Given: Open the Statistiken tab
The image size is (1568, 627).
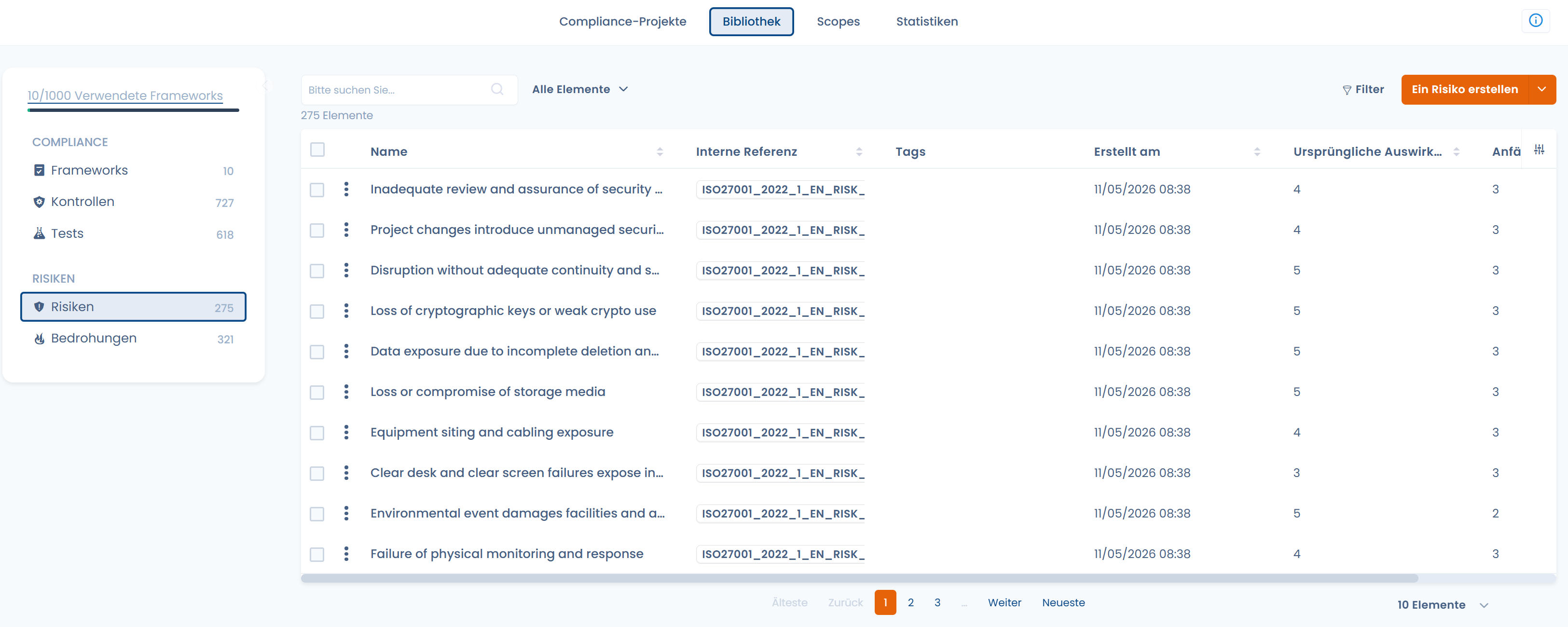Looking at the screenshot, I should [x=926, y=21].
